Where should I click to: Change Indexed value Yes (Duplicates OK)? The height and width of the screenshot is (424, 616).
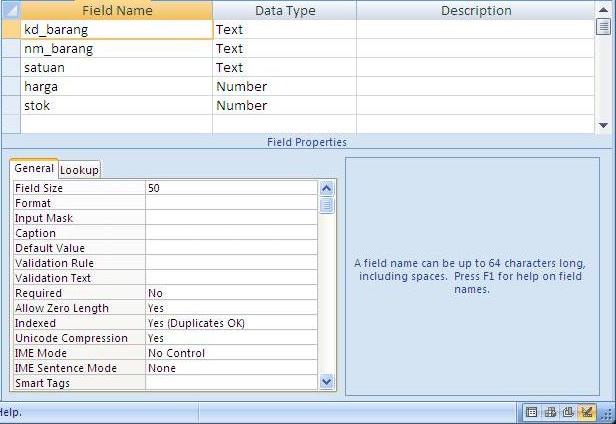(231, 323)
